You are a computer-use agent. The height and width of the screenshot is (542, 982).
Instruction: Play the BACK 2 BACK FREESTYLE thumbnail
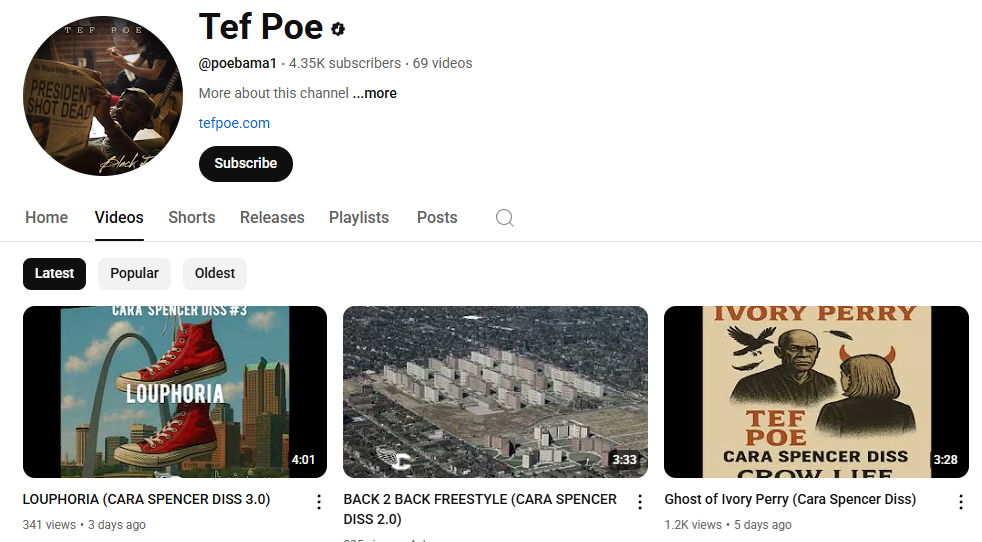[x=495, y=392]
